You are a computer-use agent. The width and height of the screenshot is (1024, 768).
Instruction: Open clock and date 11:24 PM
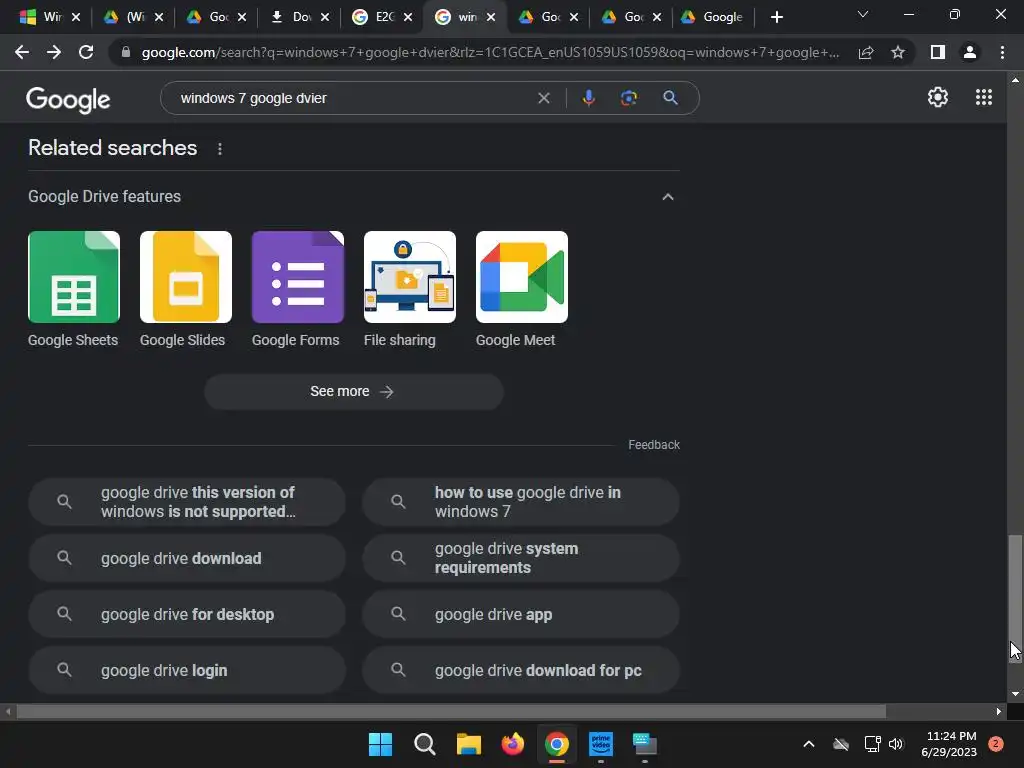tap(950, 744)
